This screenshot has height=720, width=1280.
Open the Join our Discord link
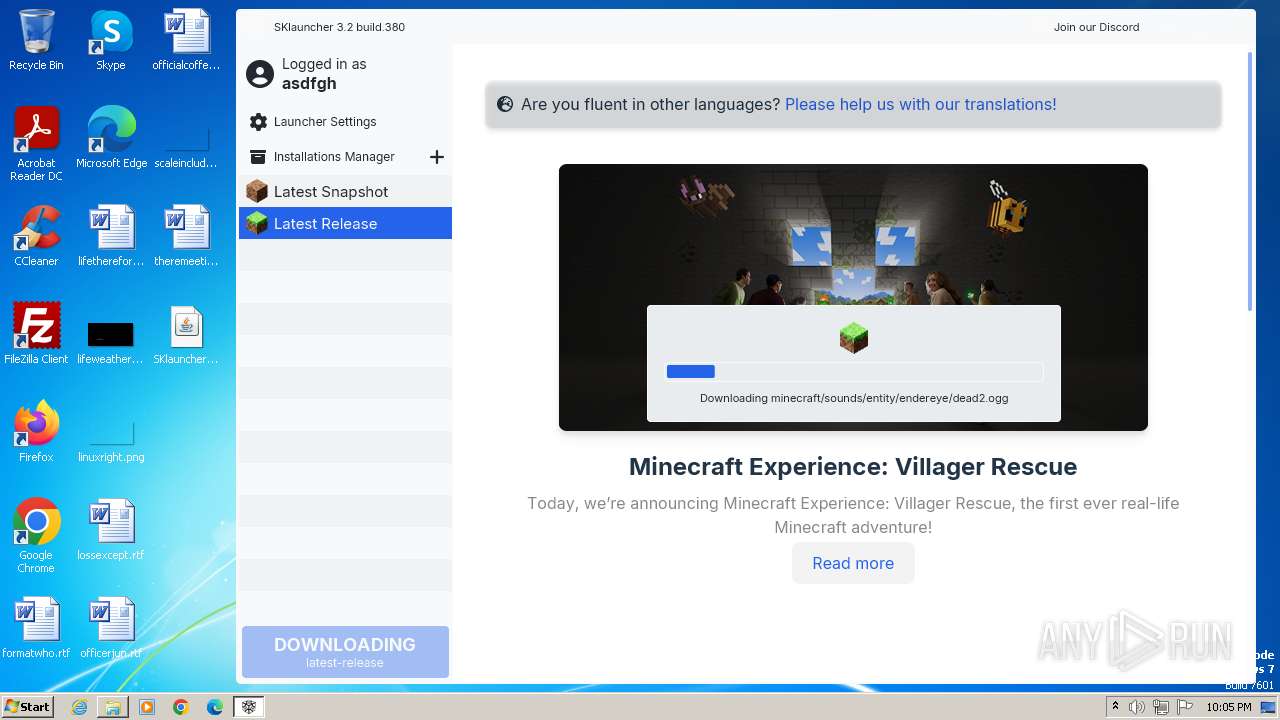coord(1096,27)
